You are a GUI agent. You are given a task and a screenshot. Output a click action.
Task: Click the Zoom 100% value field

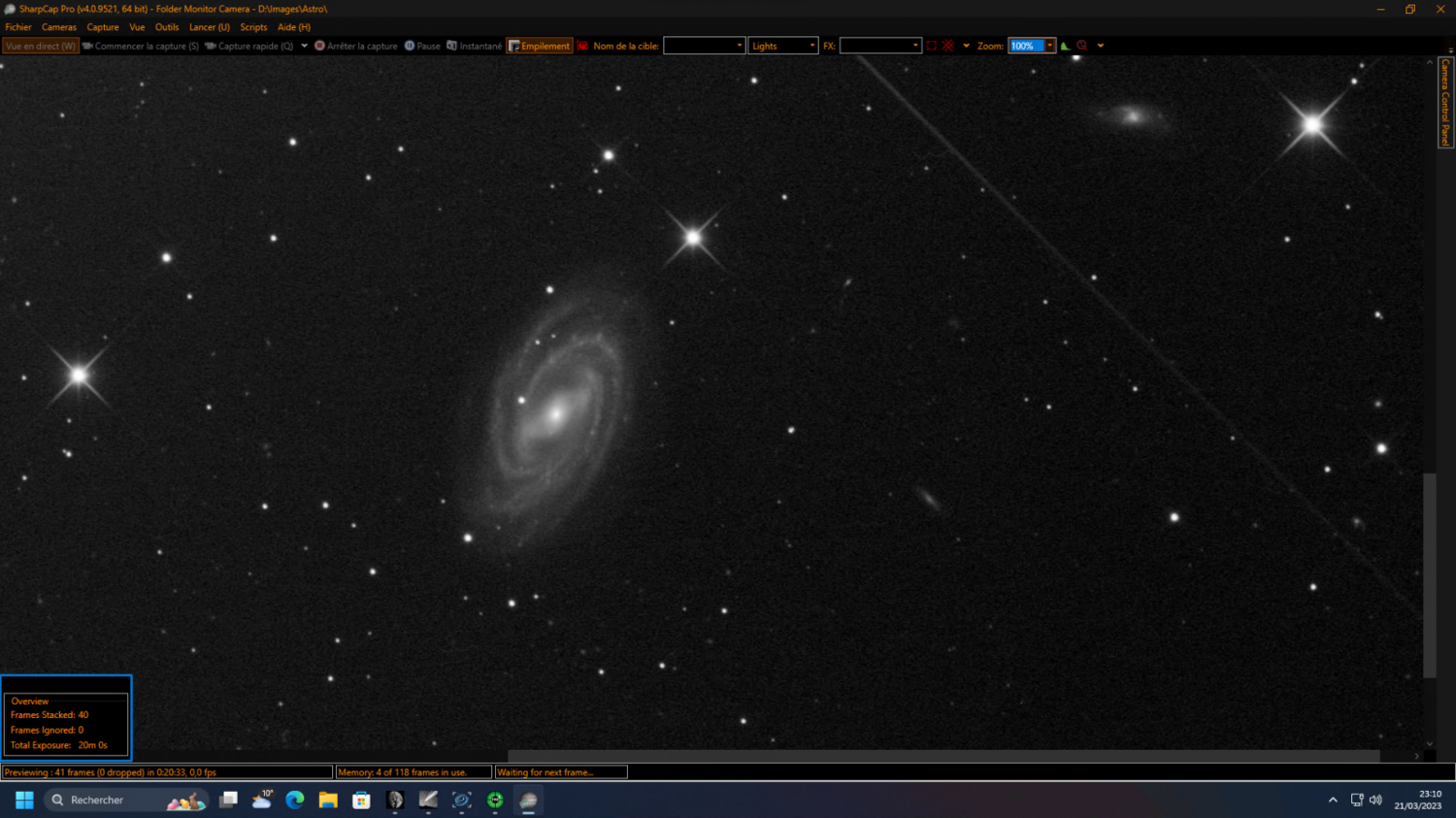click(1026, 46)
